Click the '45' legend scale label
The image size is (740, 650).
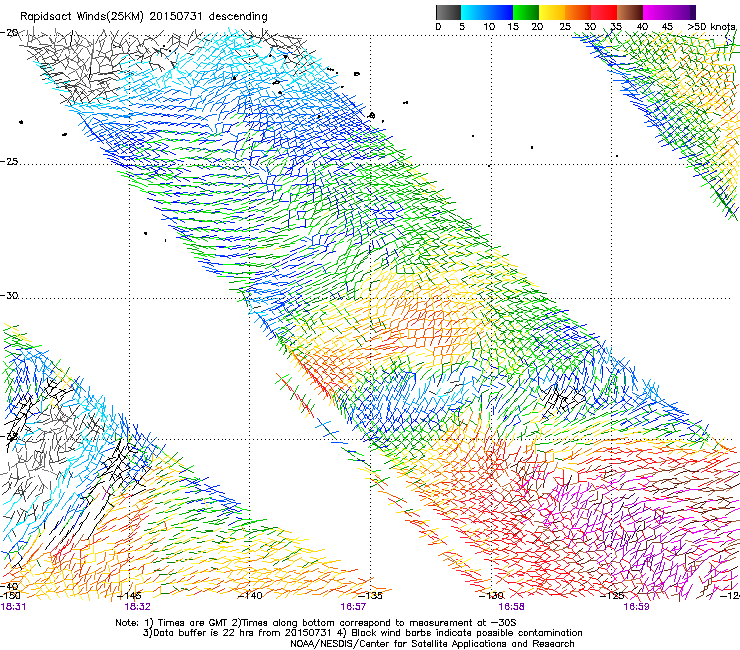click(x=667, y=27)
